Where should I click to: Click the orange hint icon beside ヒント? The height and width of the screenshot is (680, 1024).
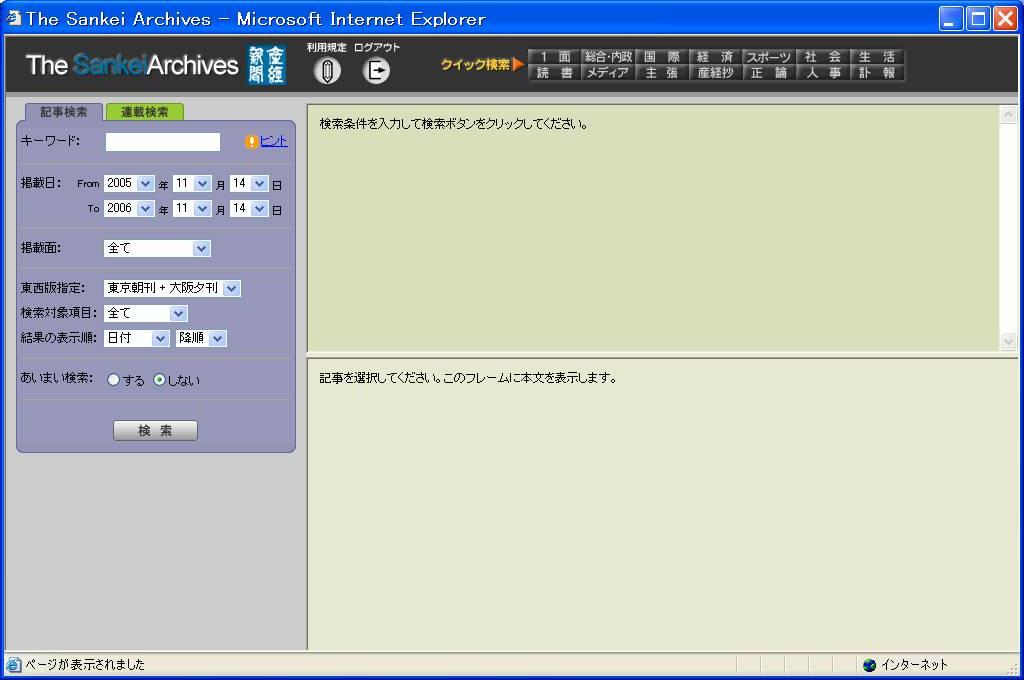(251, 142)
